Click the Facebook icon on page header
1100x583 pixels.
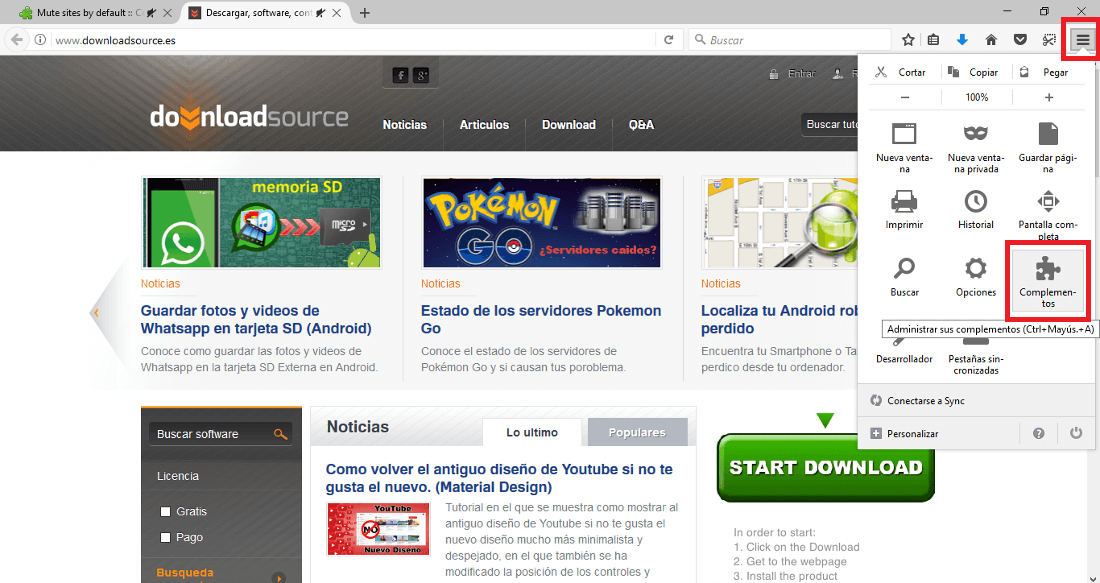(x=400, y=75)
